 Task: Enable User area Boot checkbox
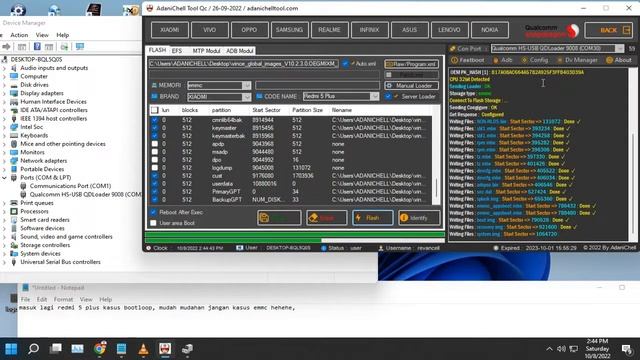tap(153, 223)
